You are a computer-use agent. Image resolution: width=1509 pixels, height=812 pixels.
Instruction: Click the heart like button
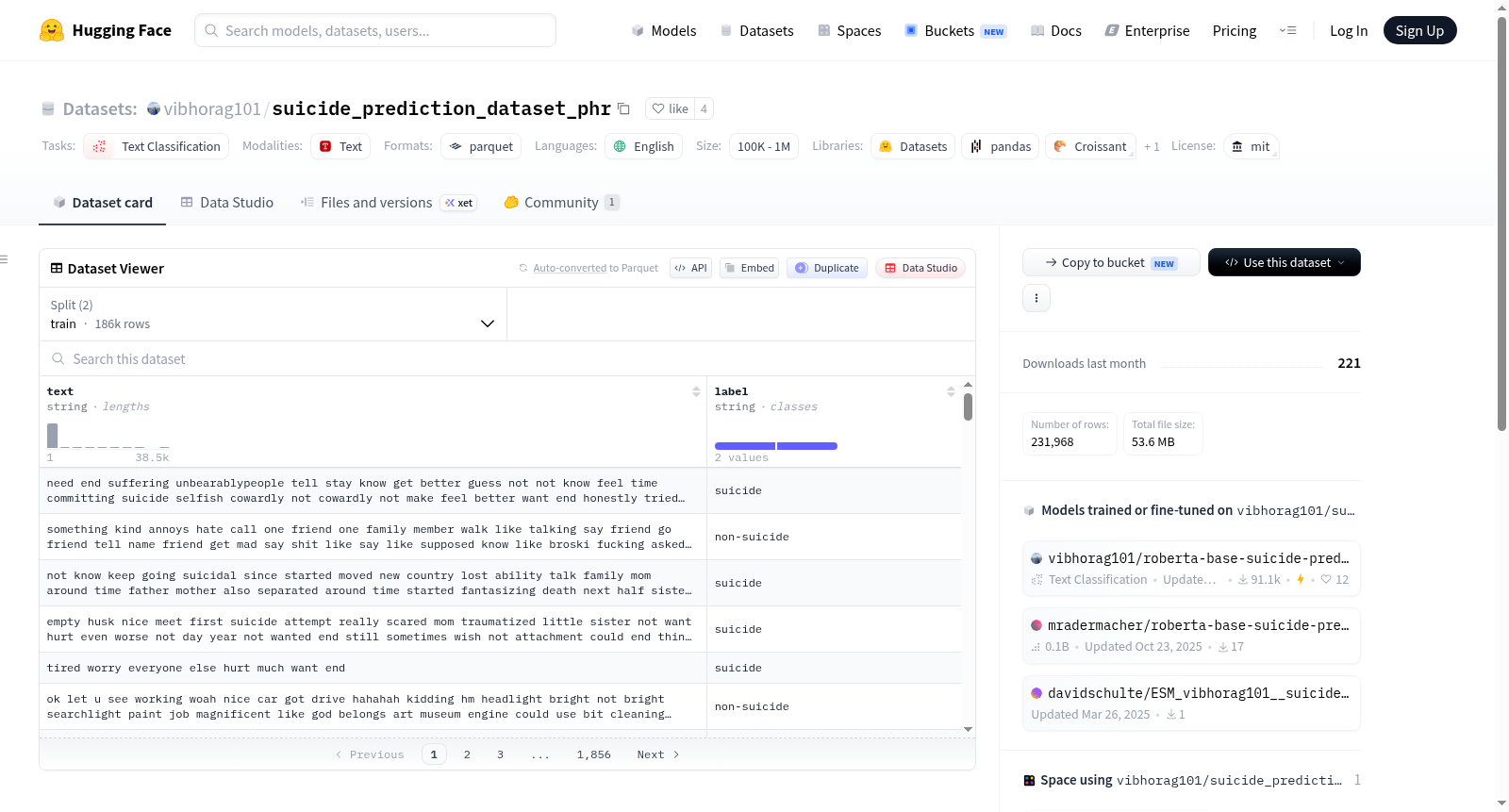tap(670, 108)
